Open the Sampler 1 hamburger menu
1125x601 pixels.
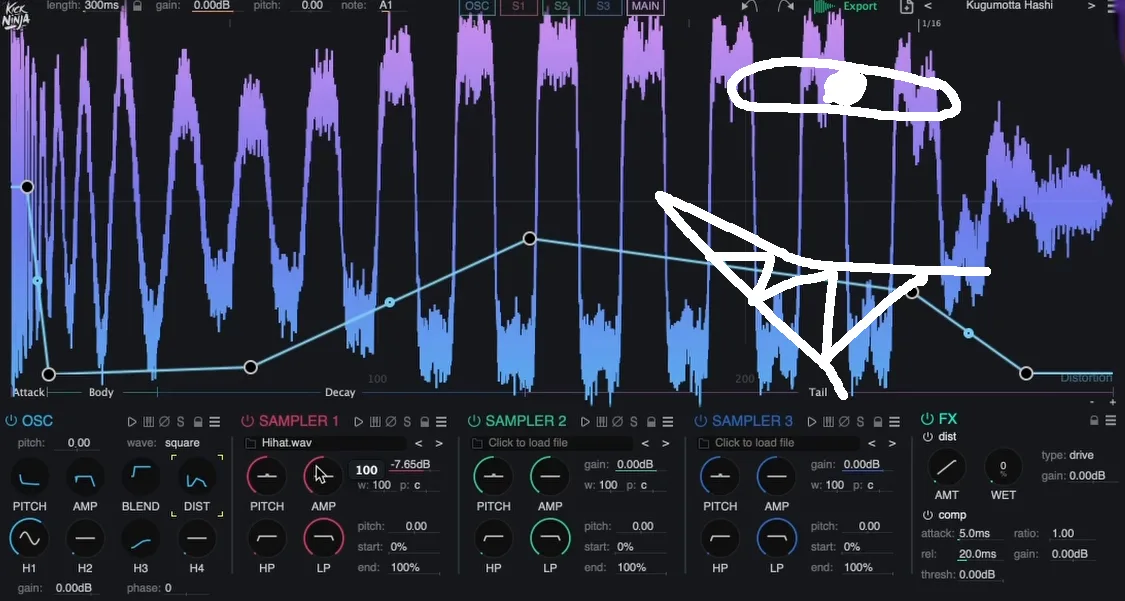[x=441, y=422]
